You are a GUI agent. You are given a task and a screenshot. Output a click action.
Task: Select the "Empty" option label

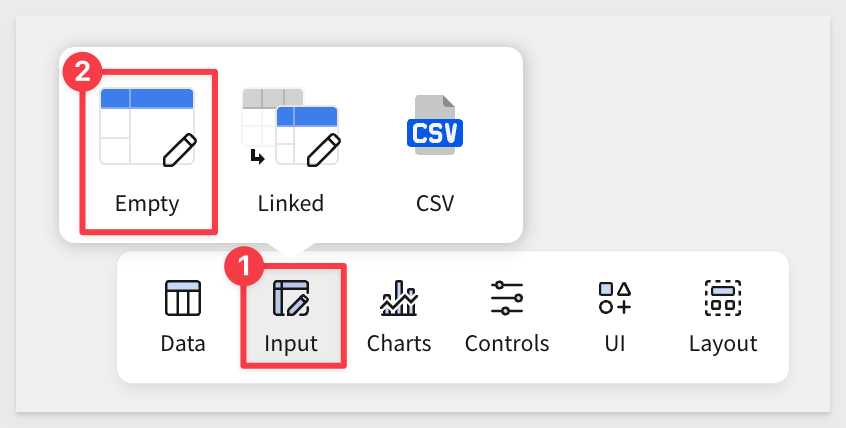tap(147, 204)
